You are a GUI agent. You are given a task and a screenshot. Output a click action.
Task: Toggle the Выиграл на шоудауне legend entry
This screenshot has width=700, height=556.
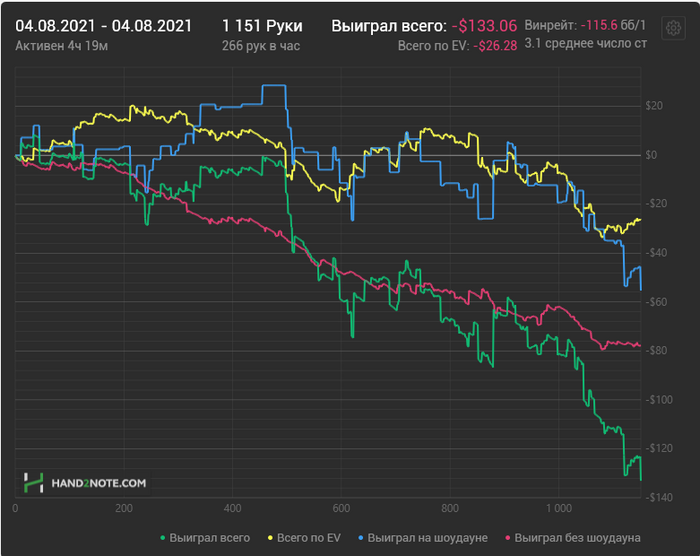click(x=423, y=538)
